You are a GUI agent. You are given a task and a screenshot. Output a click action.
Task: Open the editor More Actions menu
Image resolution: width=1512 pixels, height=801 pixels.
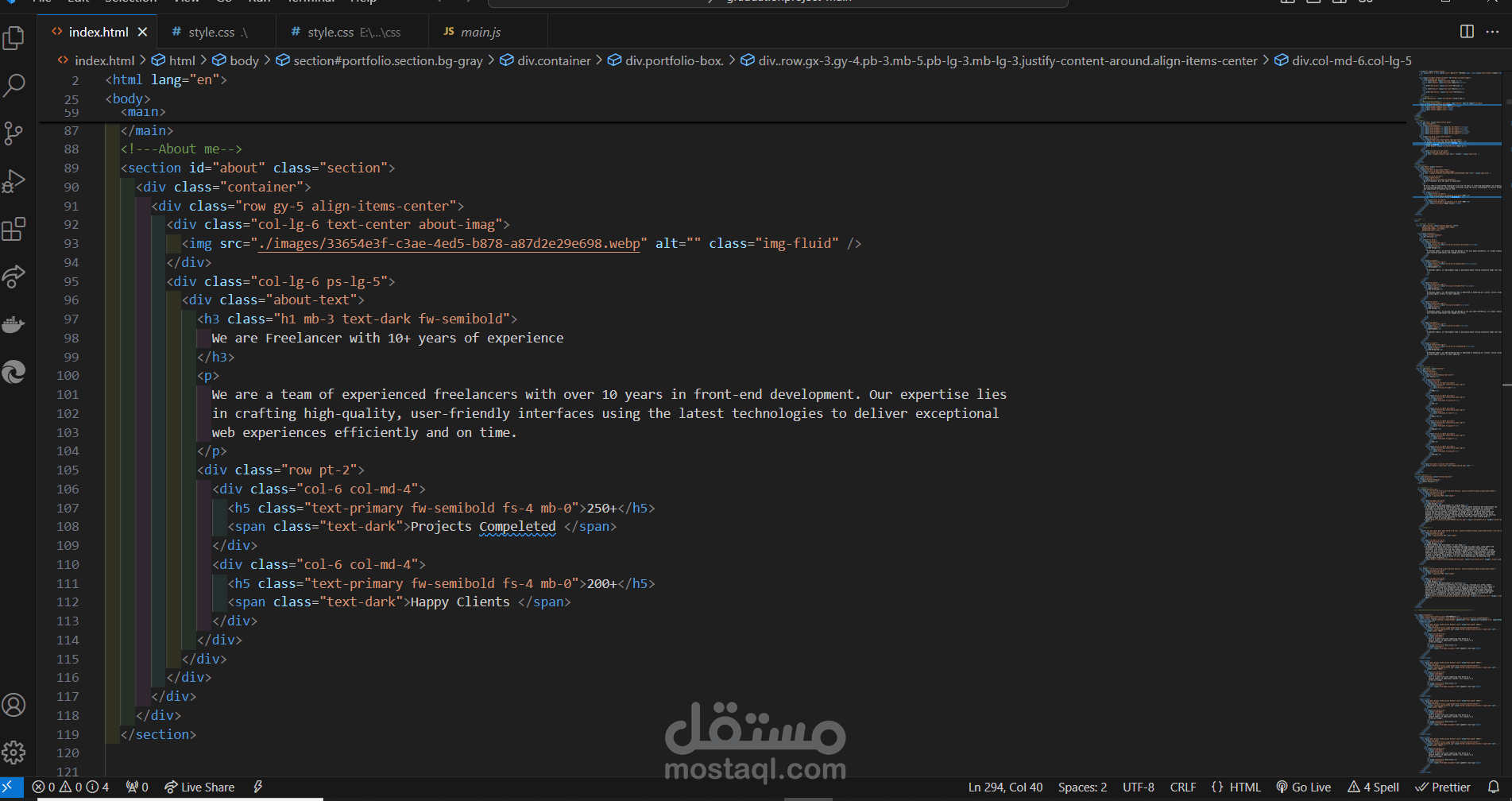pos(1492,32)
